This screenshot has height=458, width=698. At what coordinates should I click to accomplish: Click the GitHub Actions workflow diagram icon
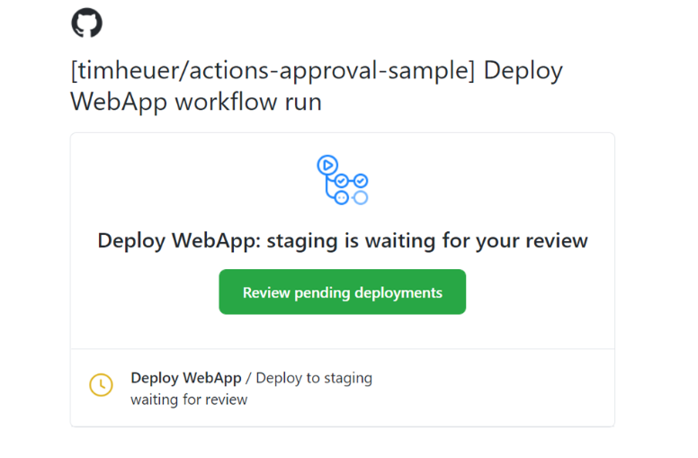342,180
